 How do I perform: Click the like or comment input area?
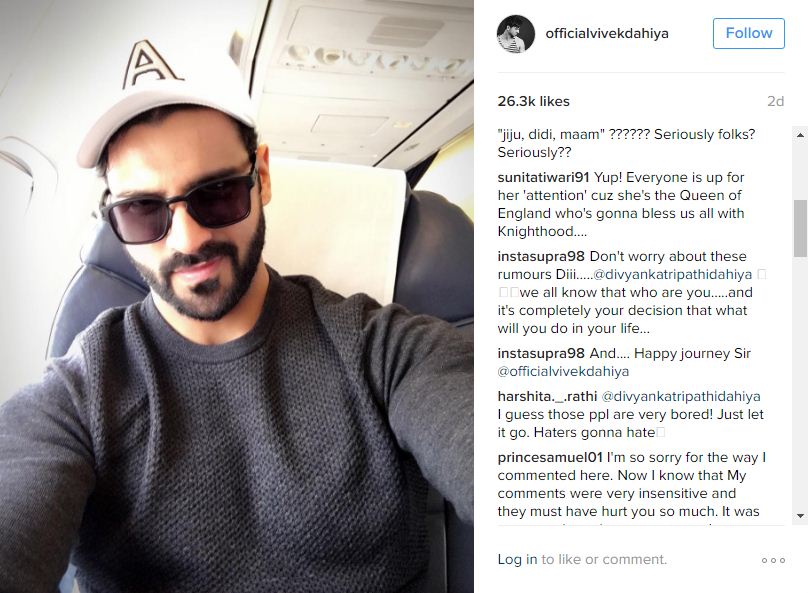(604, 559)
